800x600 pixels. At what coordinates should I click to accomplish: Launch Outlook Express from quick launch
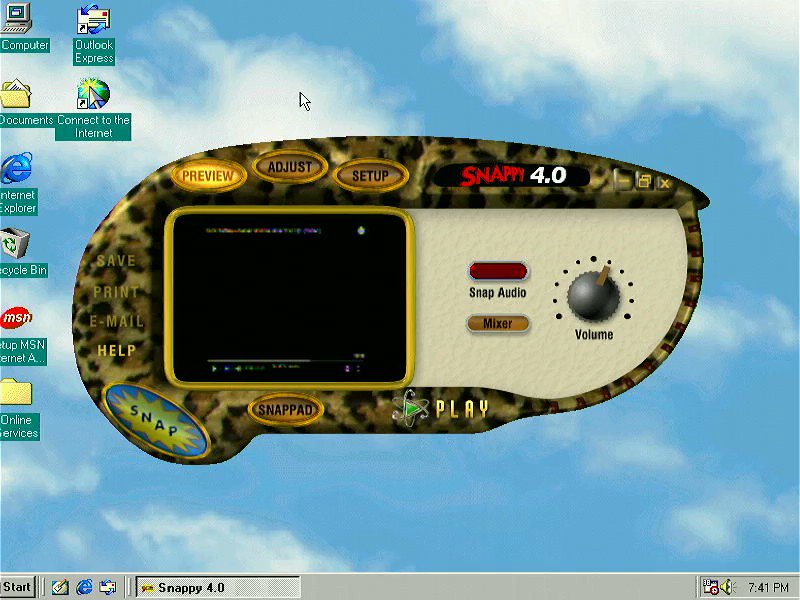pos(108,587)
